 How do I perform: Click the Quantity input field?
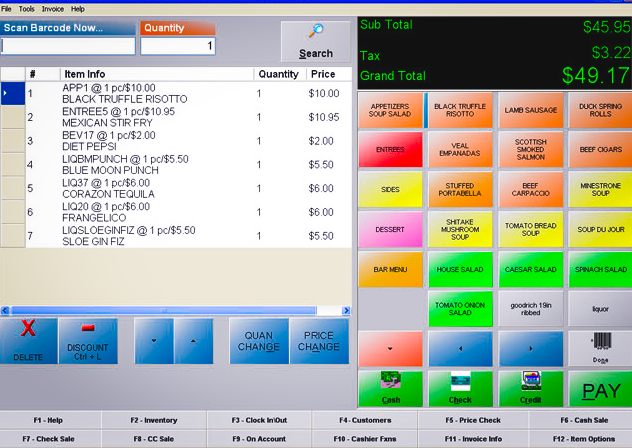click(x=178, y=46)
